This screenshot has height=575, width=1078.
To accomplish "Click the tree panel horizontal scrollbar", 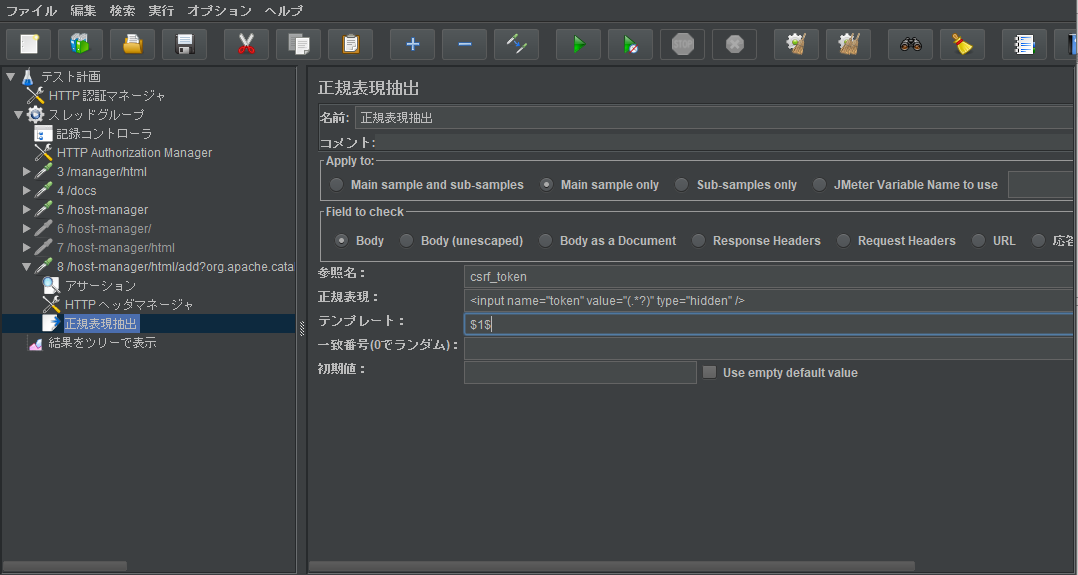I will (x=65, y=565).
